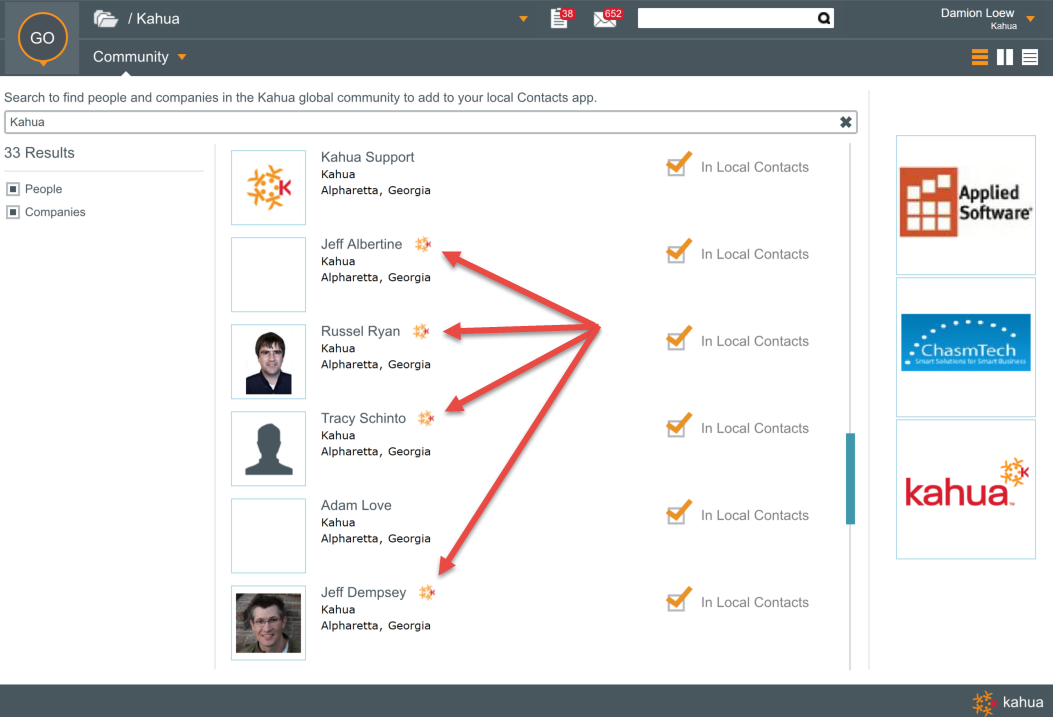Open the folder icon beside Kahua
The width and height of the screenshot is (1053, 717).
click(105, 18)
